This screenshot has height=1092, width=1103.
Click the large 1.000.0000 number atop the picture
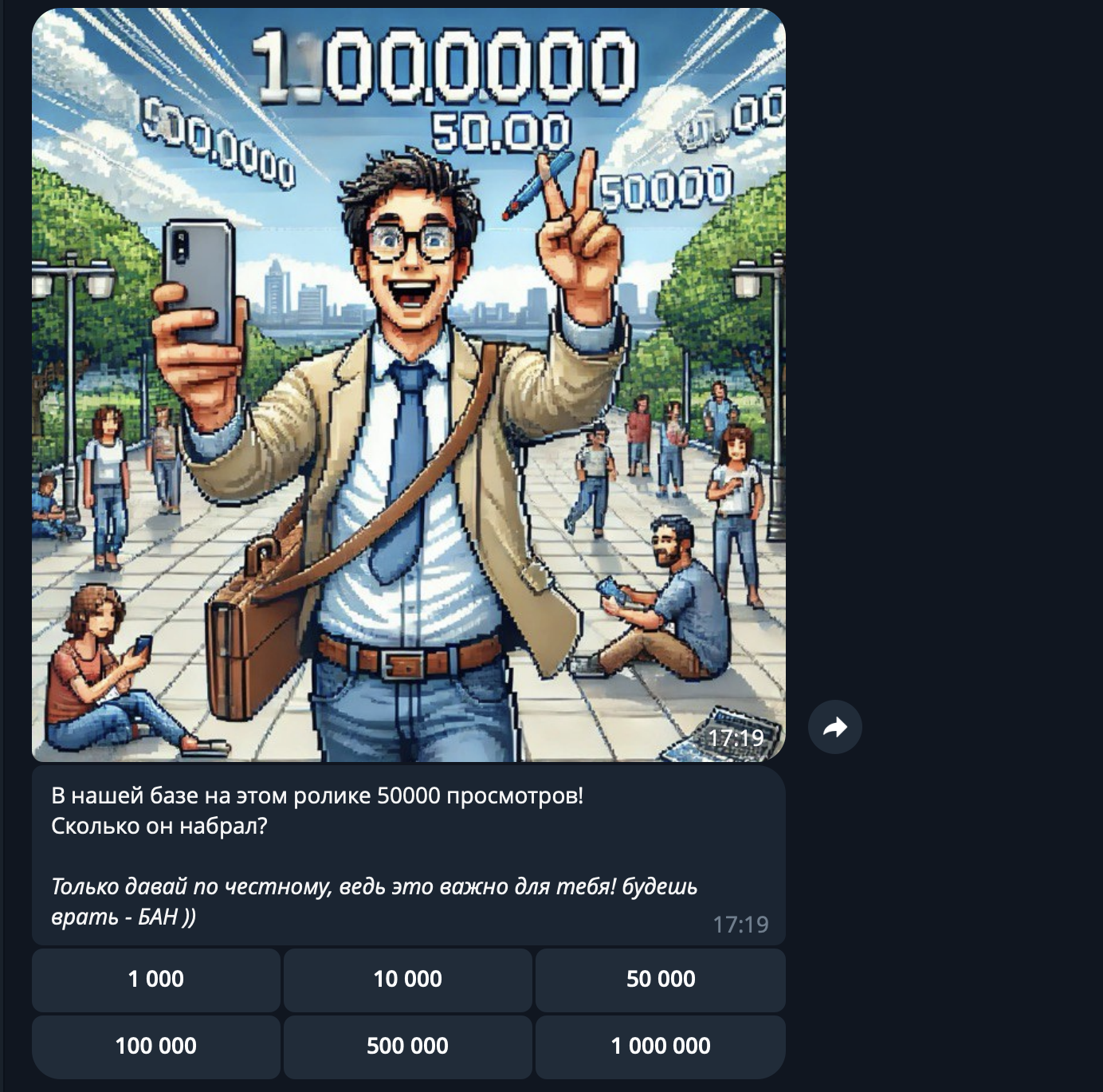446,66
